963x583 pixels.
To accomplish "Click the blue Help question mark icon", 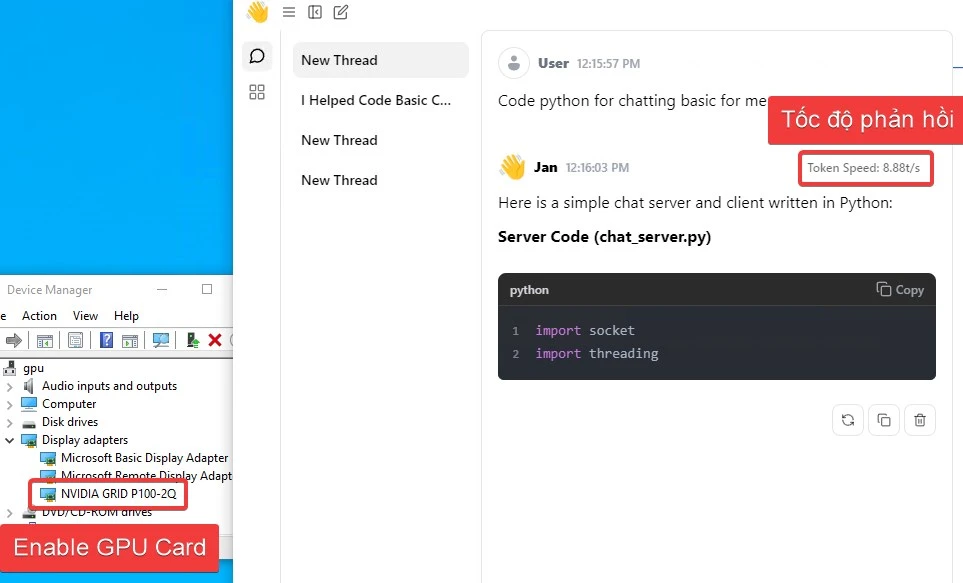I will click(106, 341).
